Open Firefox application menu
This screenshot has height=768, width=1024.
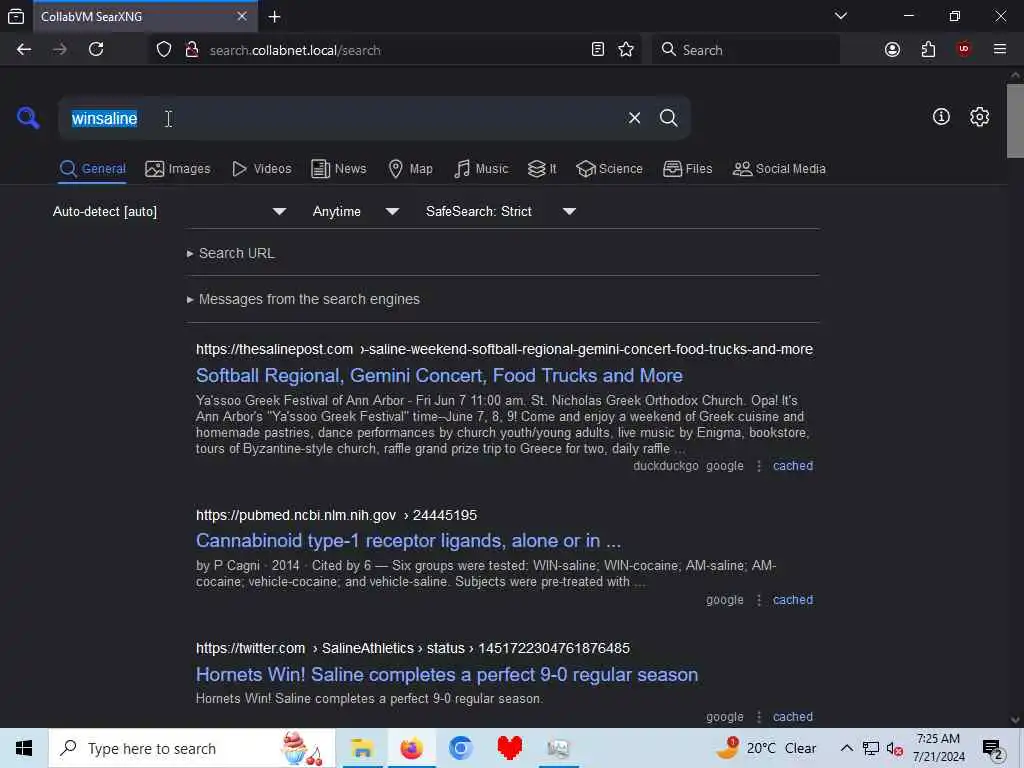coord(1000,49)
